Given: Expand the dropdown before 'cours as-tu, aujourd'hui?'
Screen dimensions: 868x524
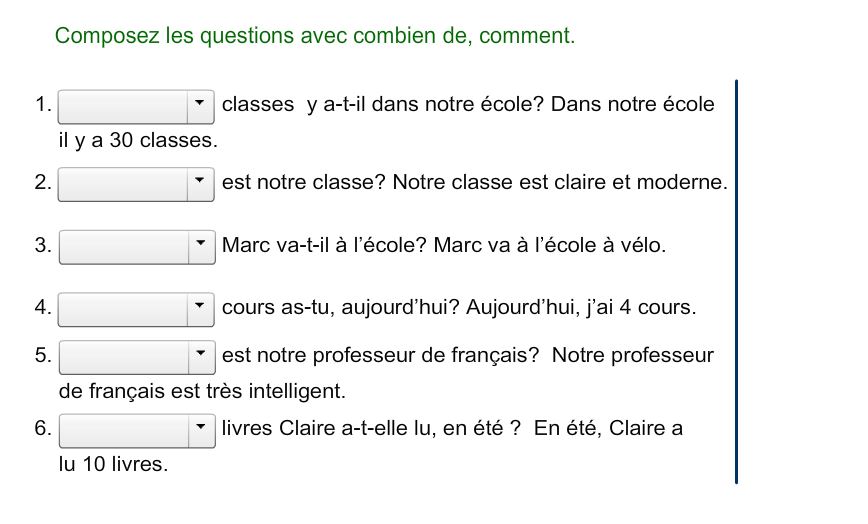Looking at the screenshot, I should (136, 309).
